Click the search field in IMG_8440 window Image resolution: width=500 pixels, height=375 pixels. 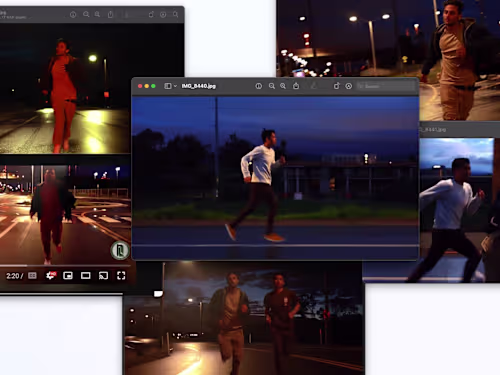pyautogui.click(x=386, y=86)
